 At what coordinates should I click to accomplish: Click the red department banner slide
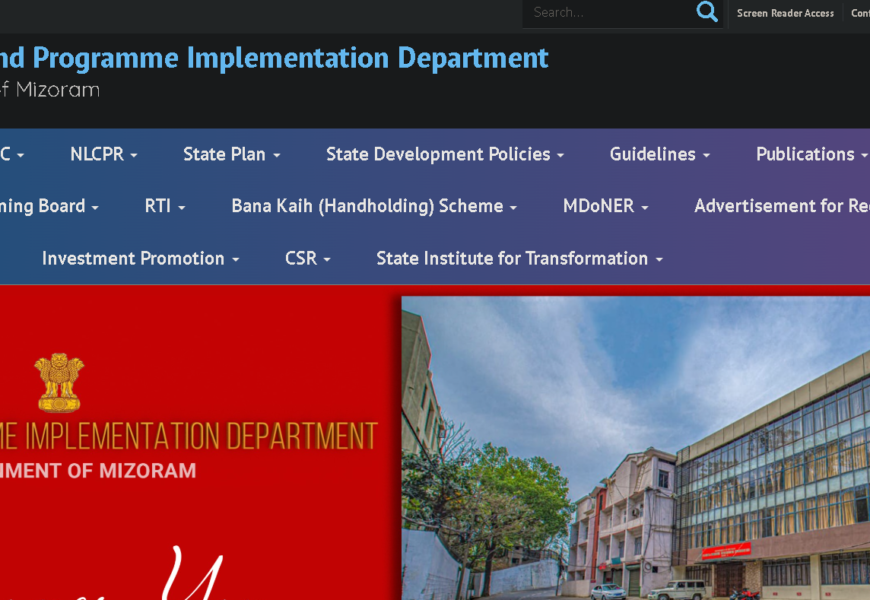(200, 520)
